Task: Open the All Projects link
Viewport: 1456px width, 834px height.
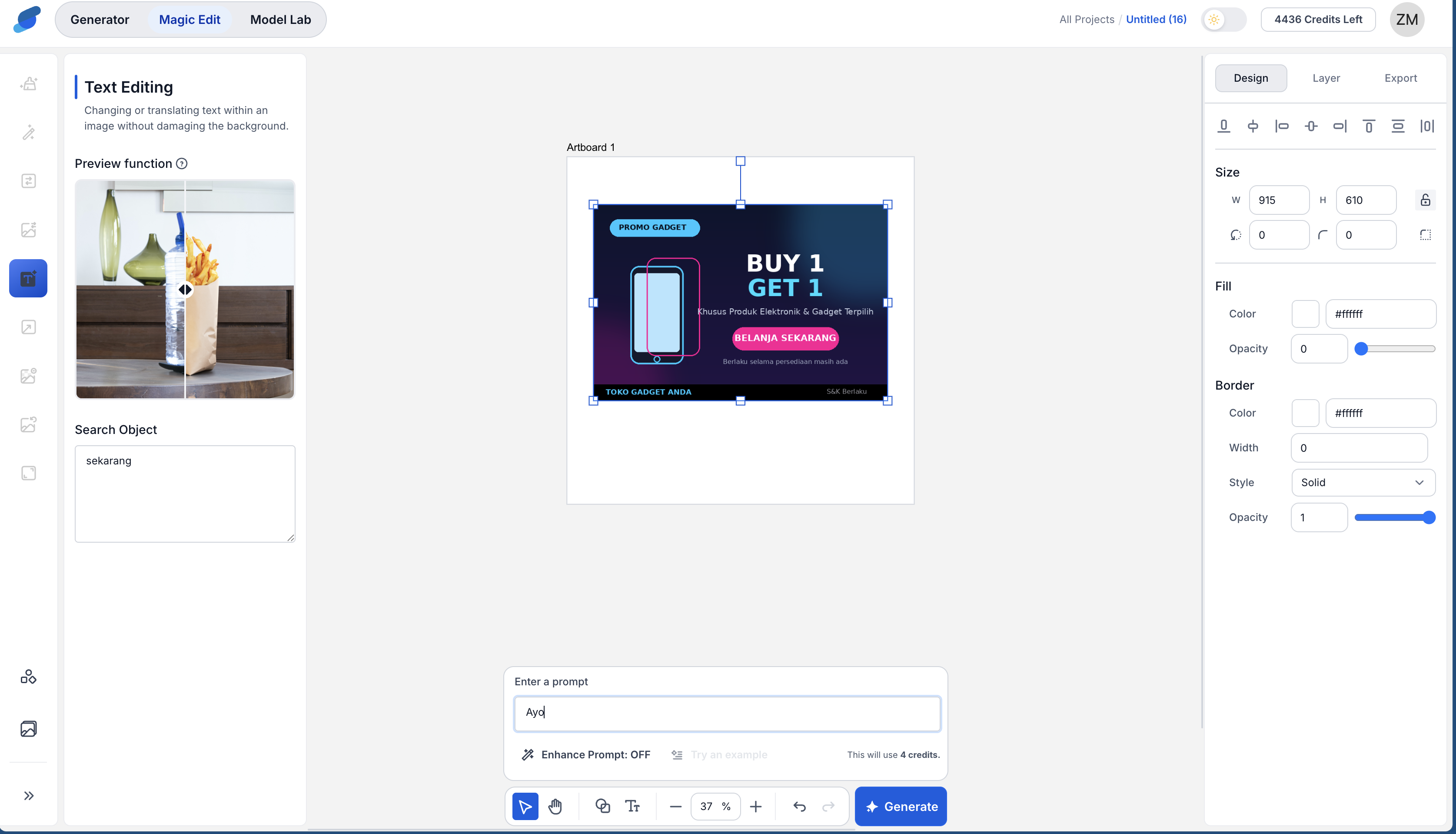Action: (x=1087, y=20)
